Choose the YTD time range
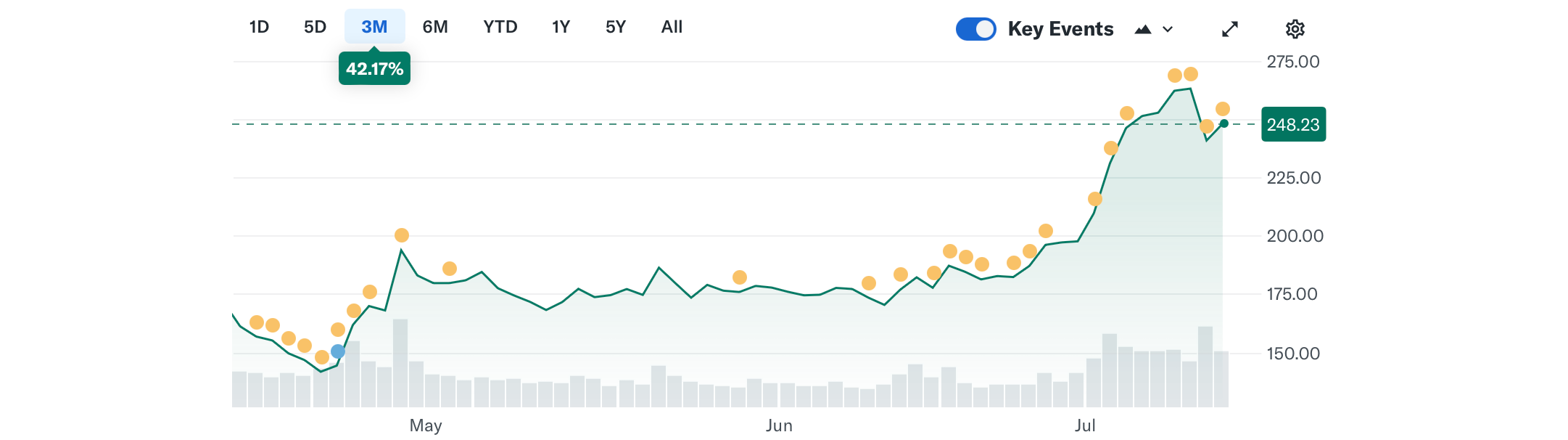Screen dimensions: 1568x440 pos(500,27)
